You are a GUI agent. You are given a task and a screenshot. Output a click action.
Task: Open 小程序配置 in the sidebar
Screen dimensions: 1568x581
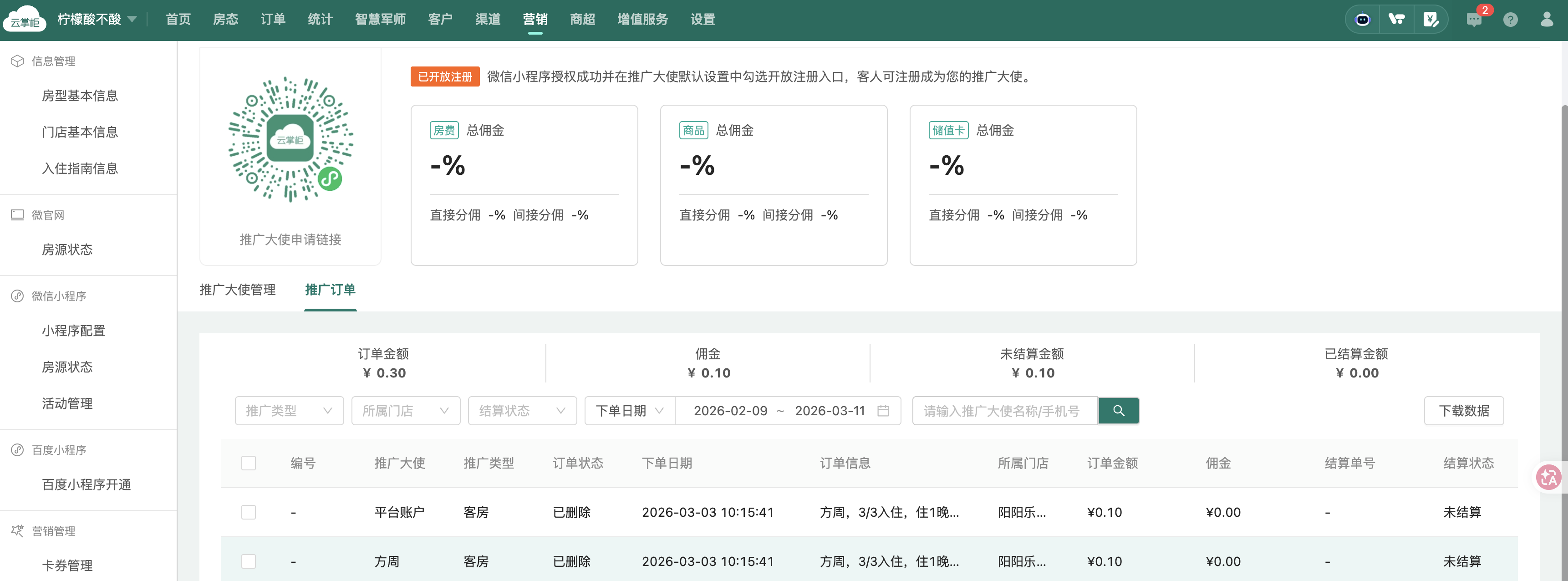[74, 331]
